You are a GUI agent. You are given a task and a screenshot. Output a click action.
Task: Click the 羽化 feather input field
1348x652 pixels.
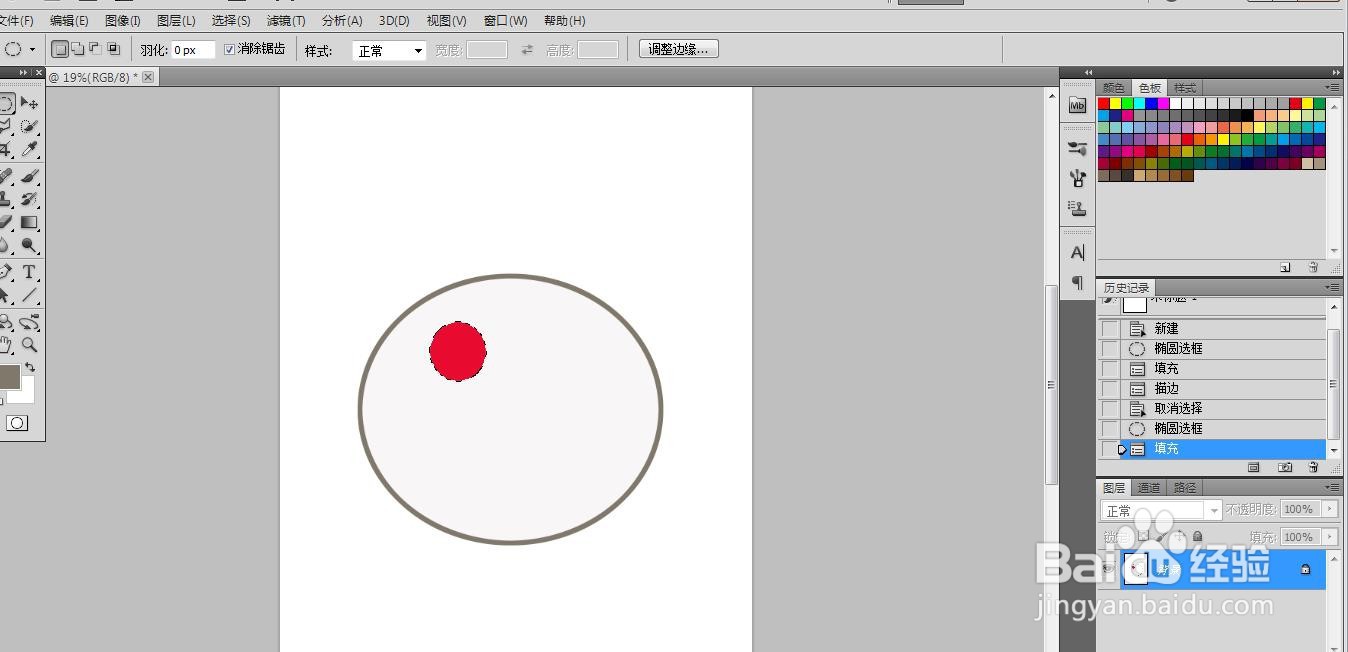[194, 50]
